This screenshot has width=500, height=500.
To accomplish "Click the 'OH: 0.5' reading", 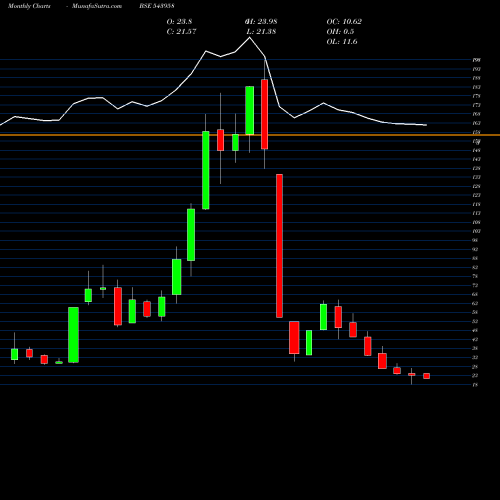I will (x=340, y=32).
